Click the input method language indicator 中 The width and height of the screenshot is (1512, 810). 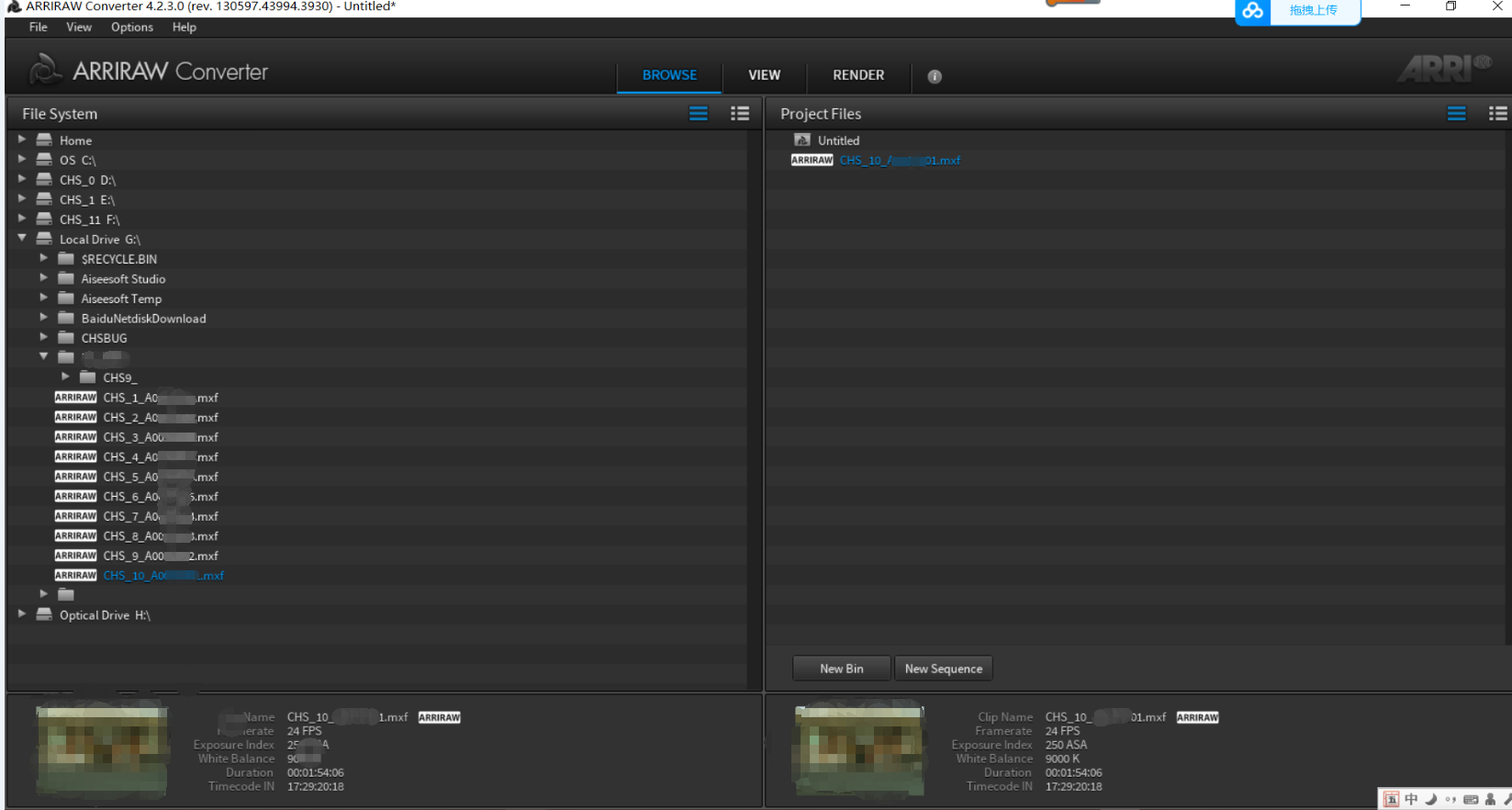tap(1411, 799)
